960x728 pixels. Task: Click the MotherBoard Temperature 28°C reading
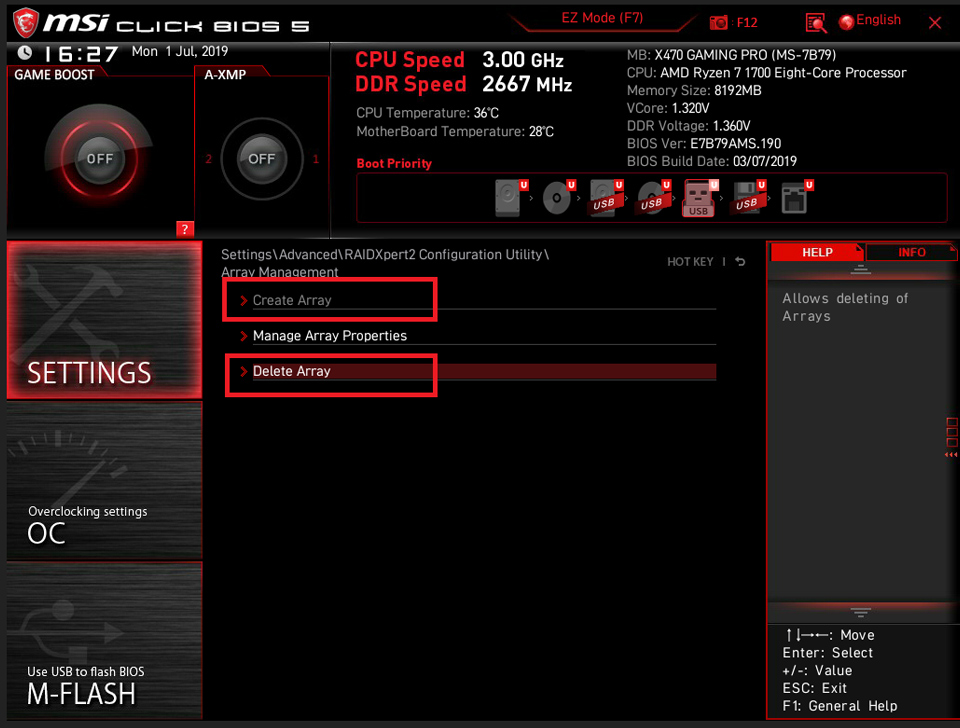pyautogui.click(x=455, y=132)
